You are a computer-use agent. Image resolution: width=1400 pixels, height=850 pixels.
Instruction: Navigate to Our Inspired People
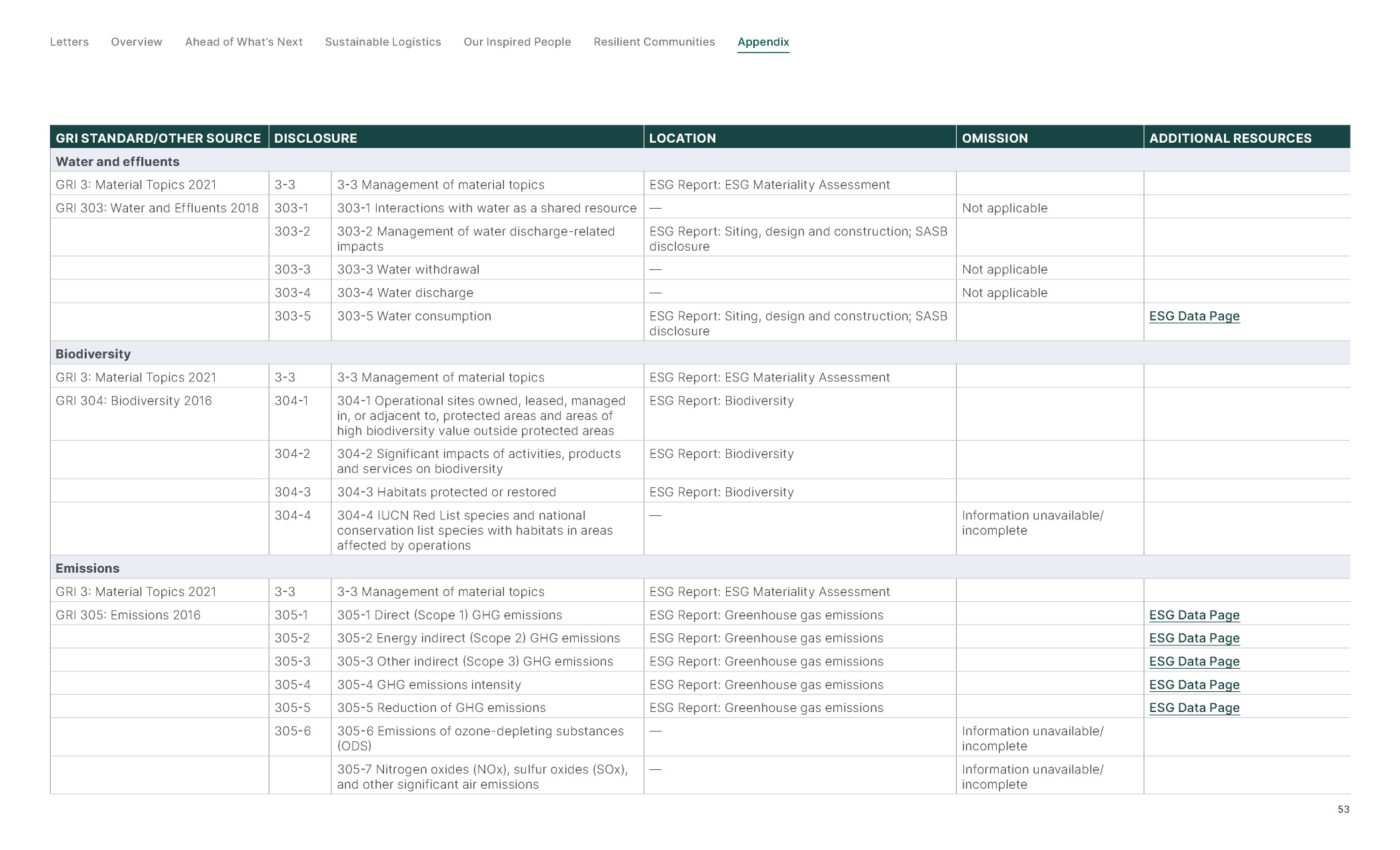click(517, 42)
